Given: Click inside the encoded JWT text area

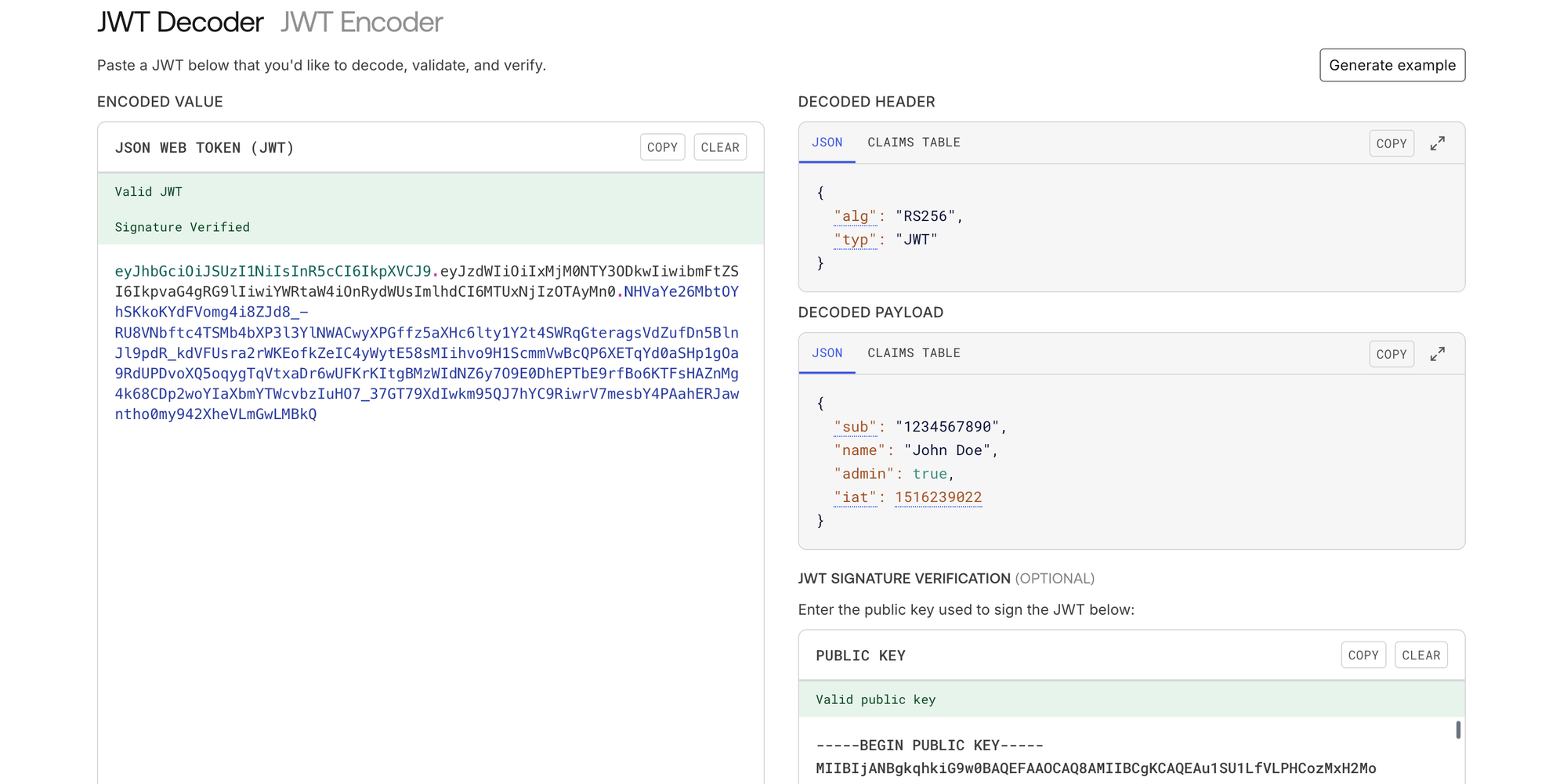Looking at the screenshot, I should 429,345.
